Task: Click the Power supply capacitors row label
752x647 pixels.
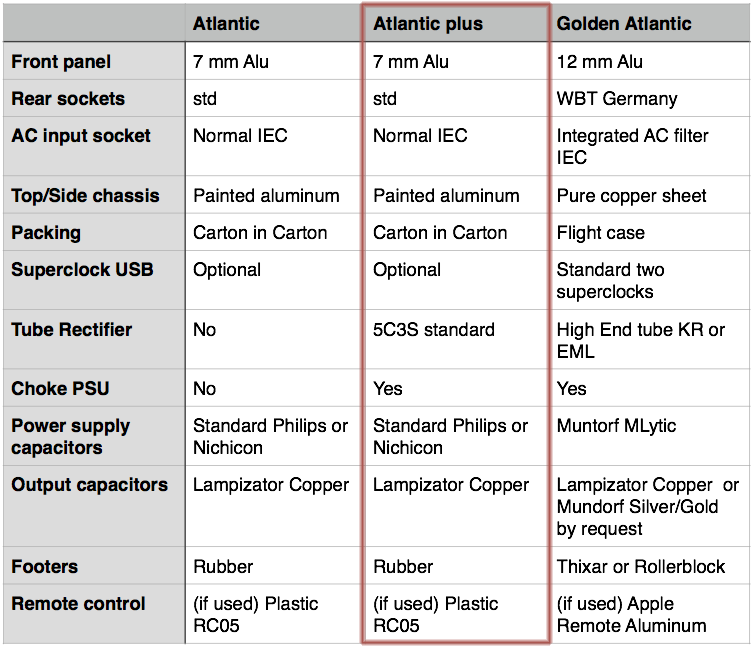Action: [x=71, y=437]
